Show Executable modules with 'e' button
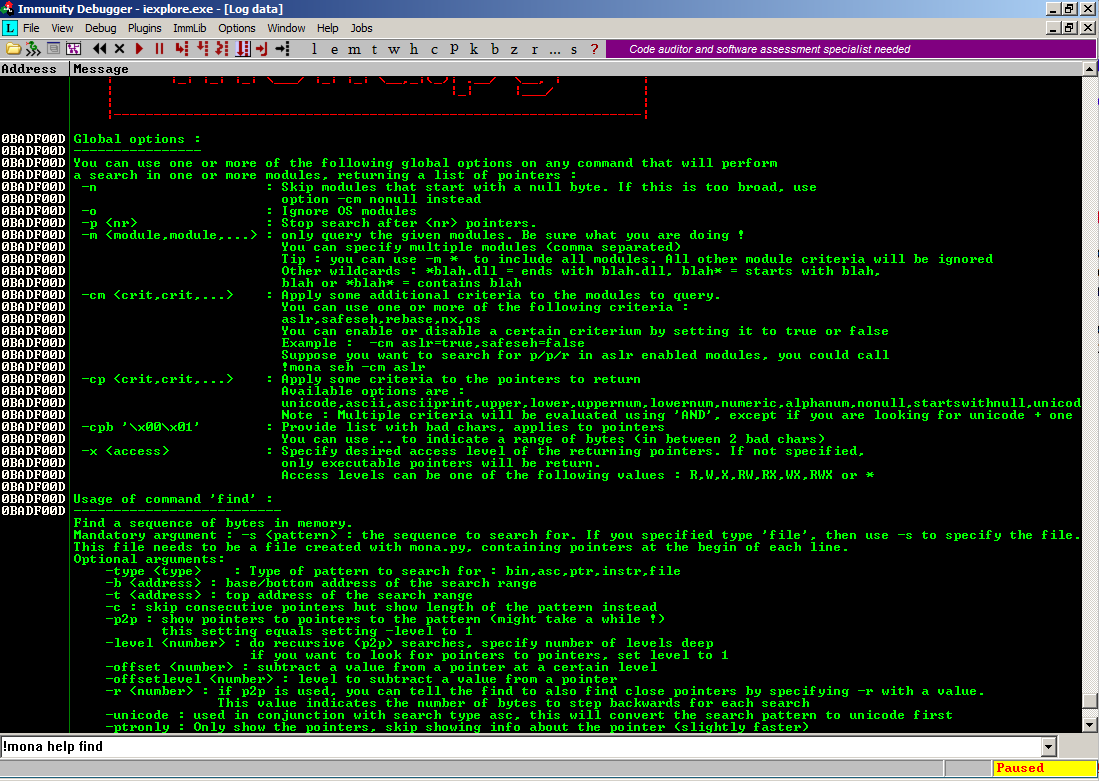1099x781 pixels. 334,49
